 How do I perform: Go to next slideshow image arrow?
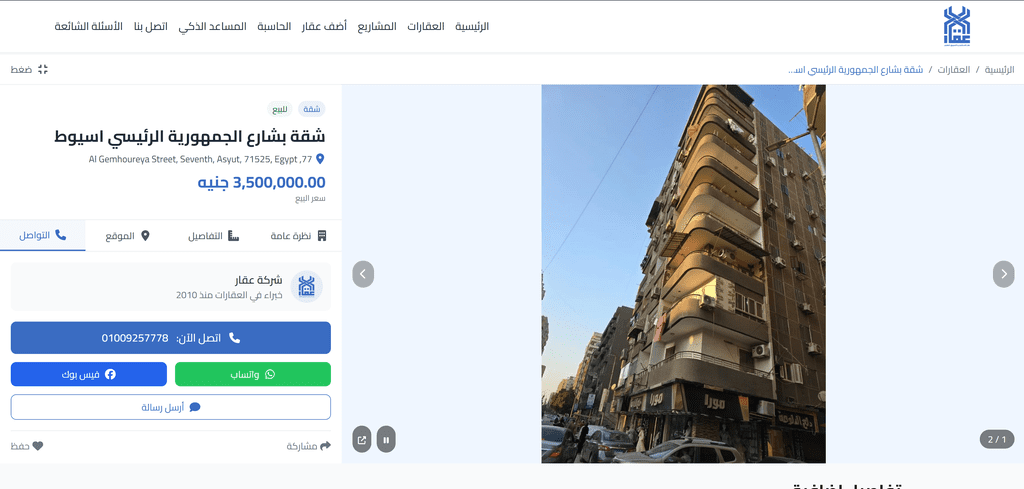tap(1004, 274)
